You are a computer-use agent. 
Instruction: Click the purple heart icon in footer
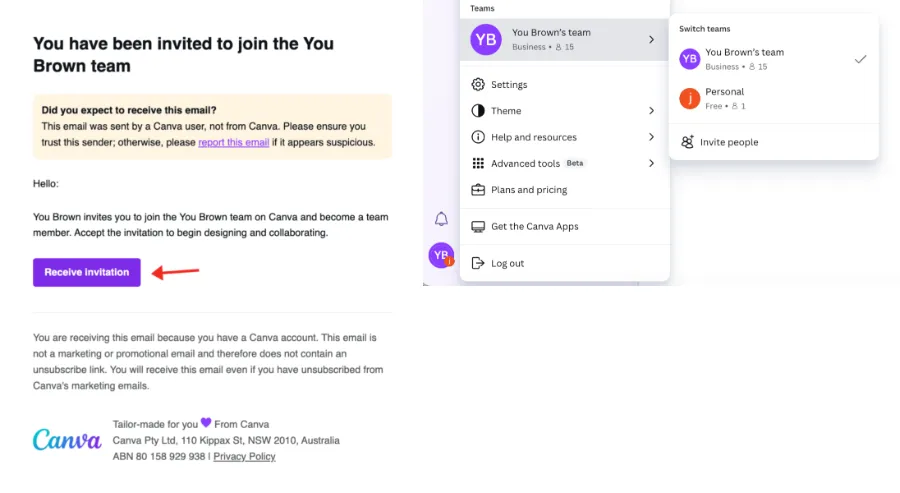pyautogui.click(x=206, y=423)
